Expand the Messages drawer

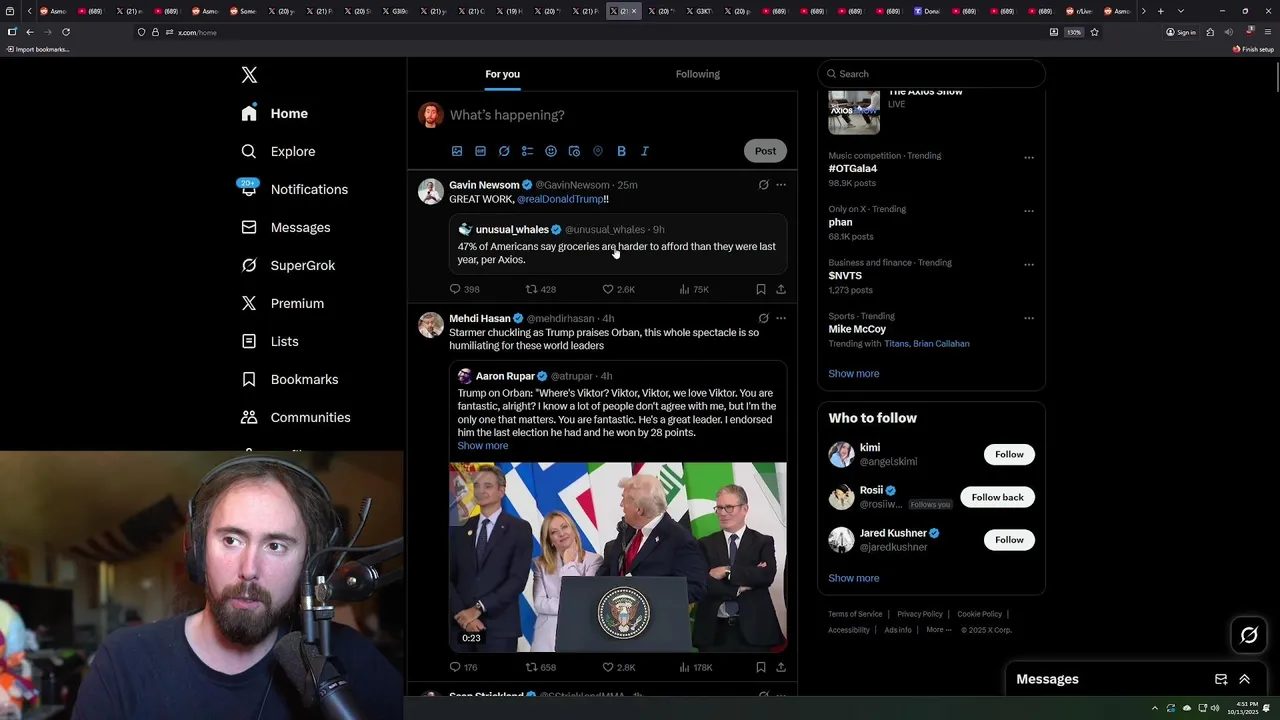(x=1245, y=679)
